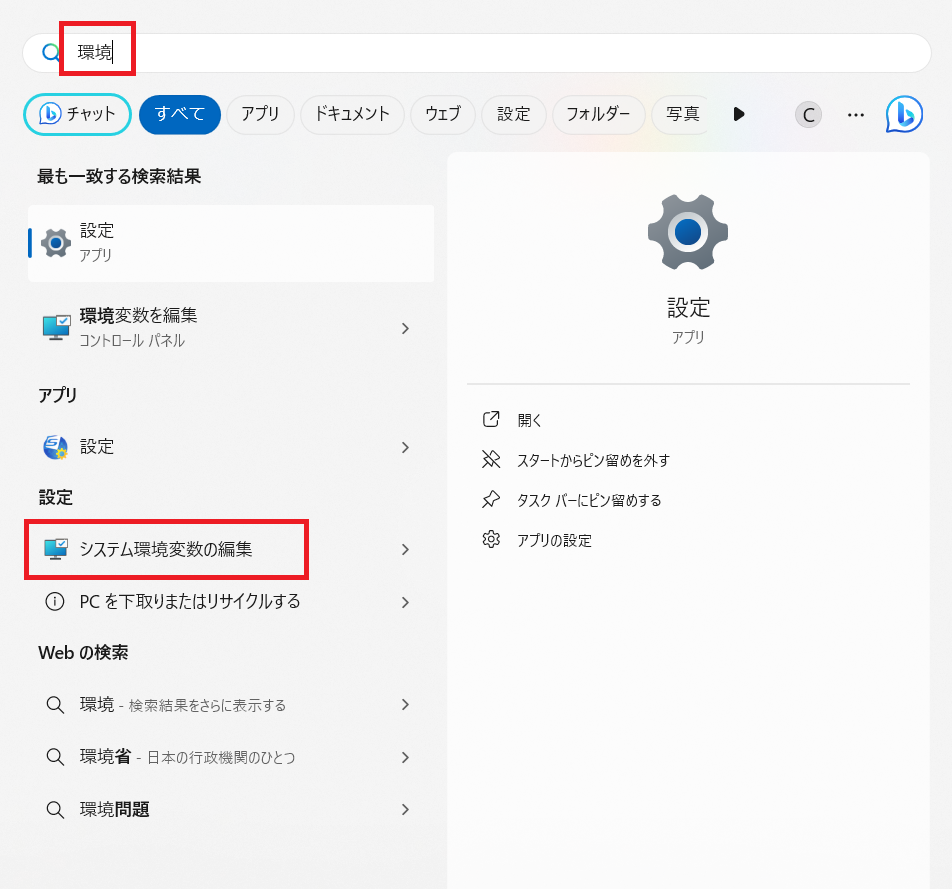Open the C account profile icon
This screenshot has height=889, width=952.
click(808, 114)
